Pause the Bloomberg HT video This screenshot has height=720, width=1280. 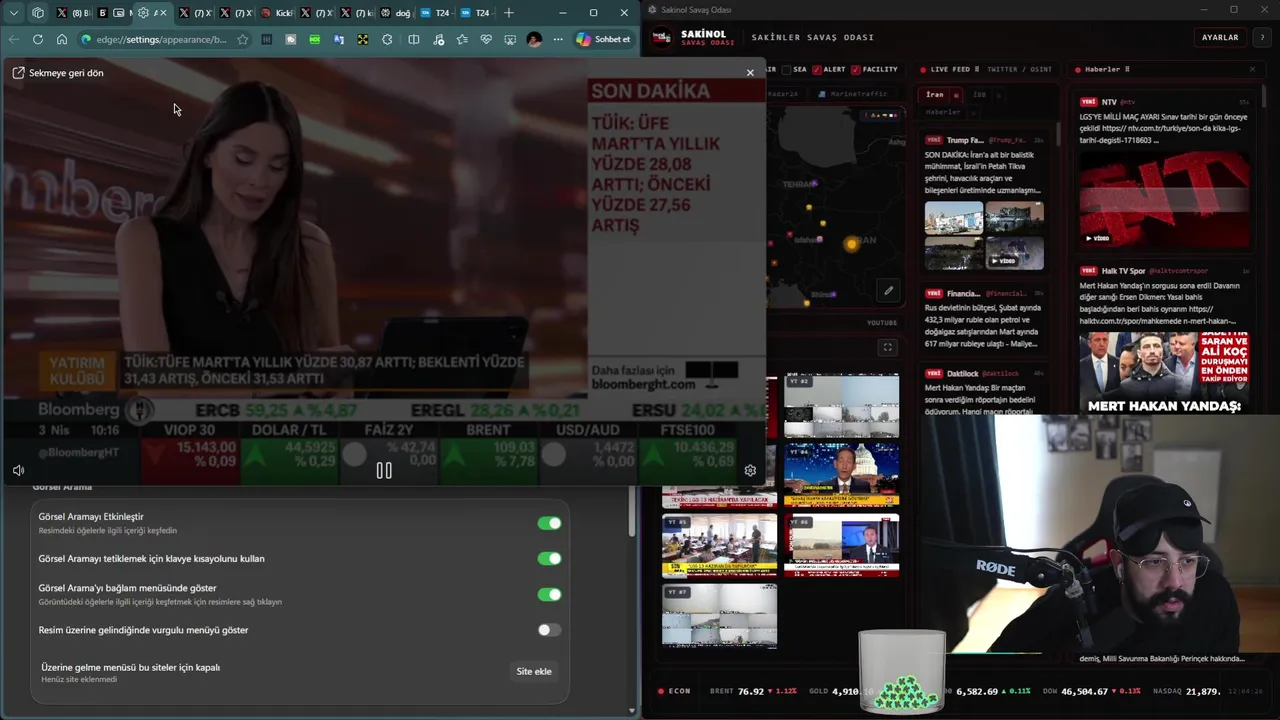(384, 470)
